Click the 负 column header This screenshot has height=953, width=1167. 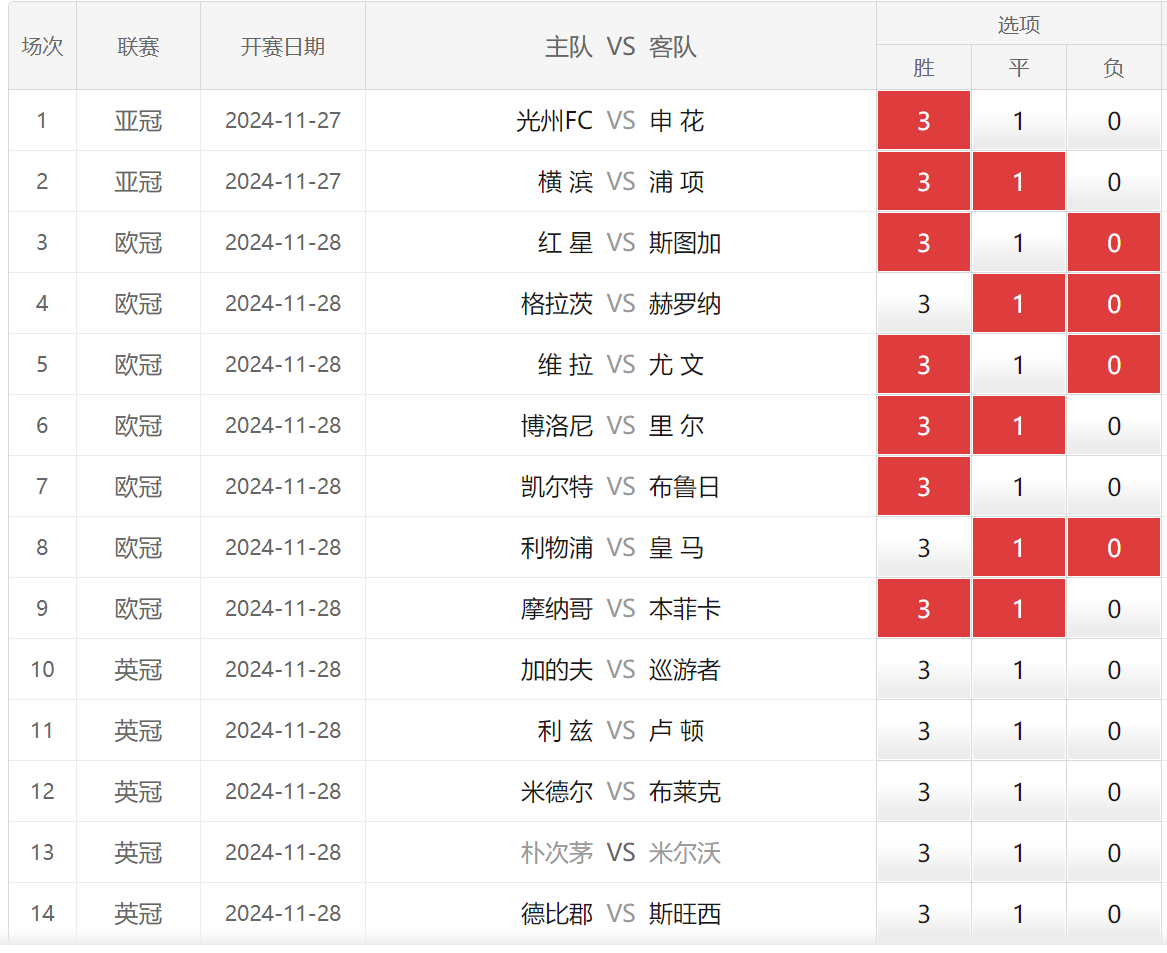(1114, 68)
